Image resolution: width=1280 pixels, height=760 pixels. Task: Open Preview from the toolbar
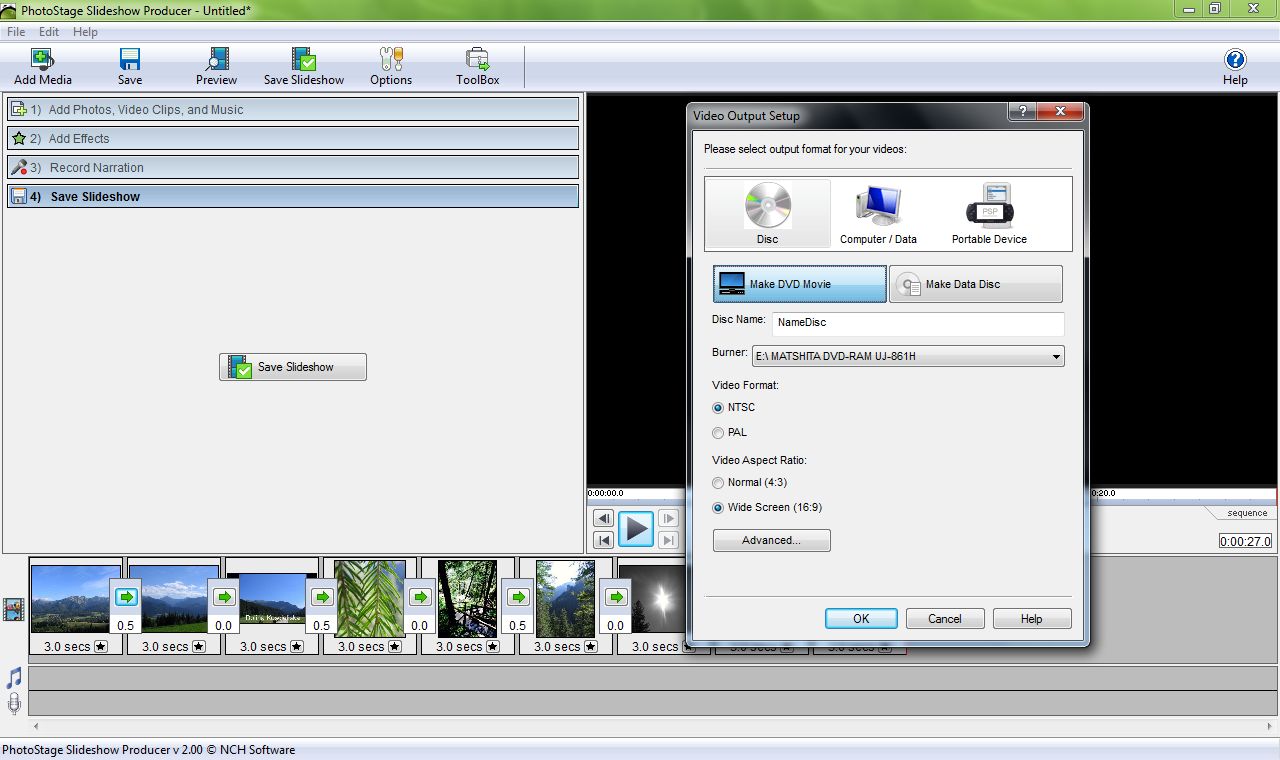[216, 67]
